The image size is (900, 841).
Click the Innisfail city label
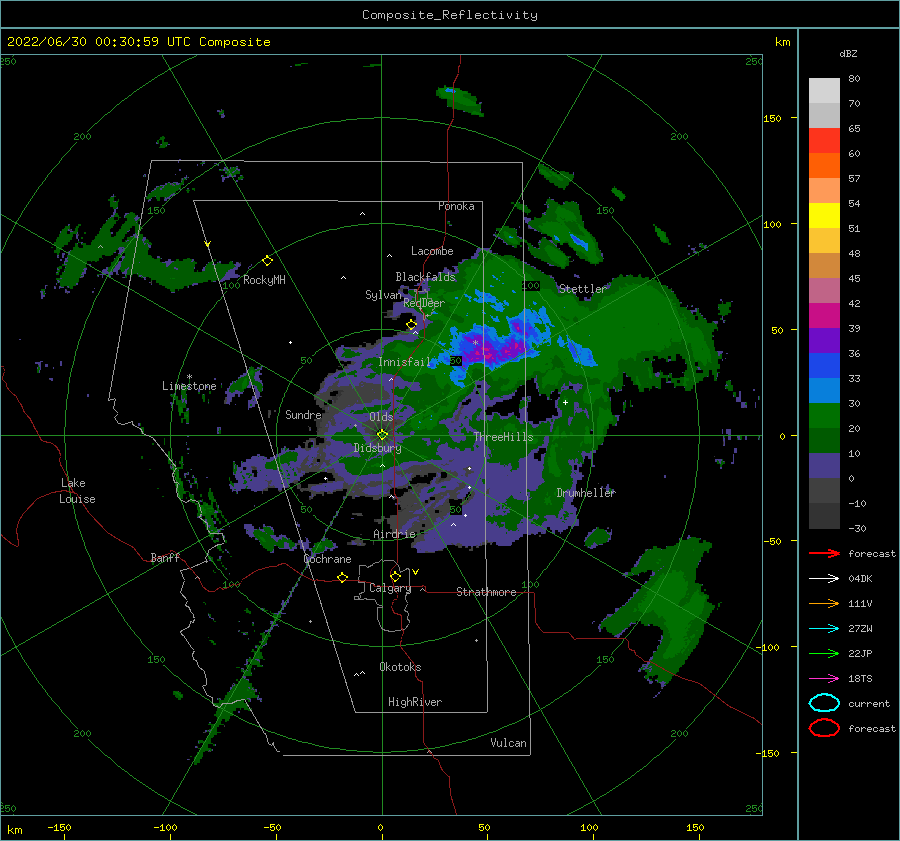(404, 362)
